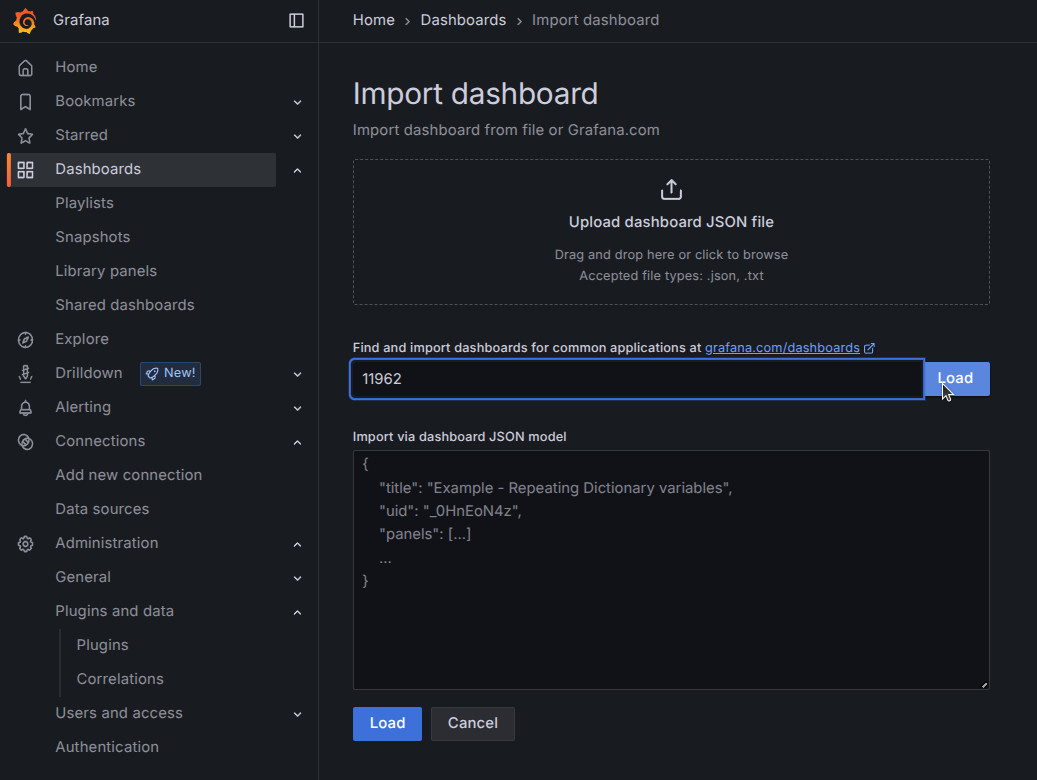Open Authentication in sidebar
The image size is (1037, 780).
pyautogui.click(x=106, y=747)
